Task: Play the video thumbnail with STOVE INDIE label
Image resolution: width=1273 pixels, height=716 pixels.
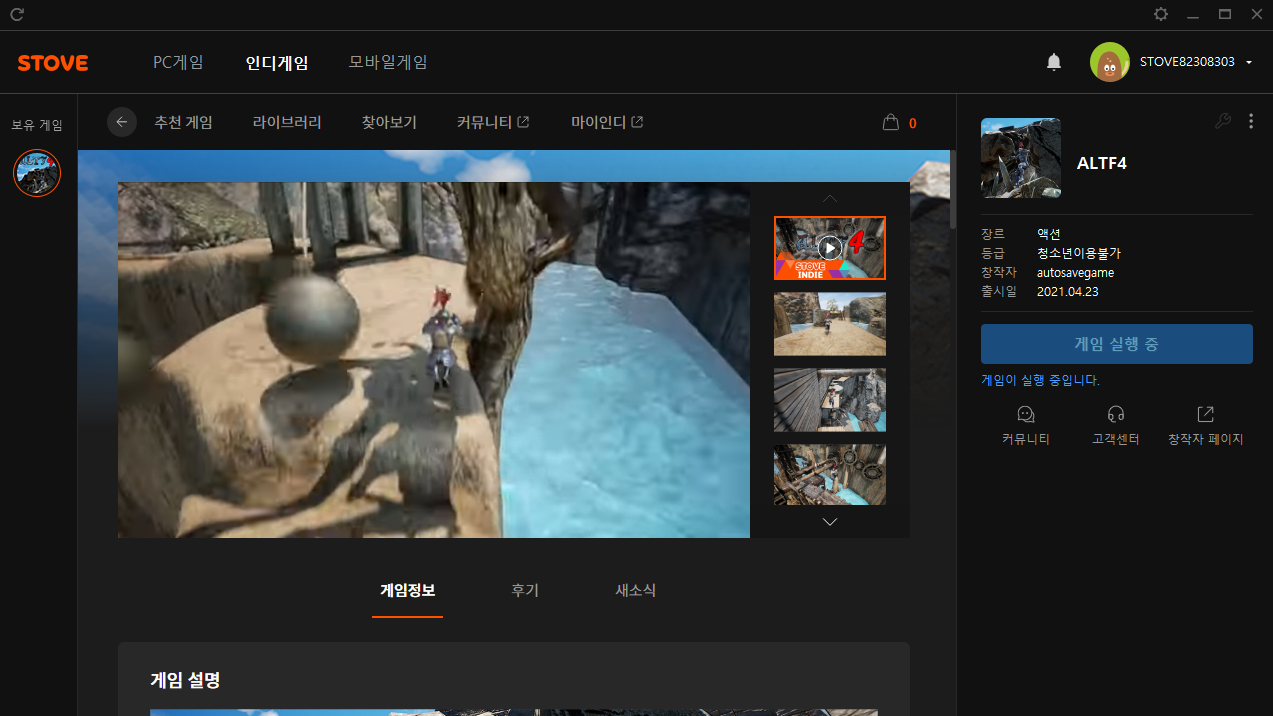Action: 829,247
